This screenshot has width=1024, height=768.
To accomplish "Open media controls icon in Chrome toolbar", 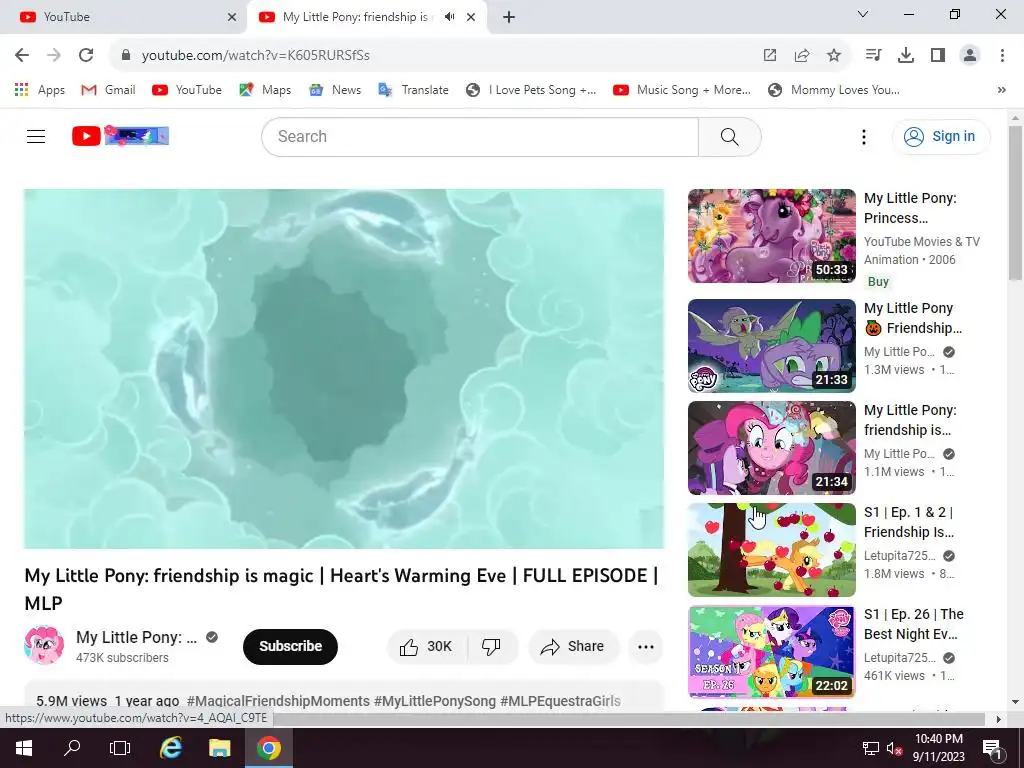I will (873, 56).
